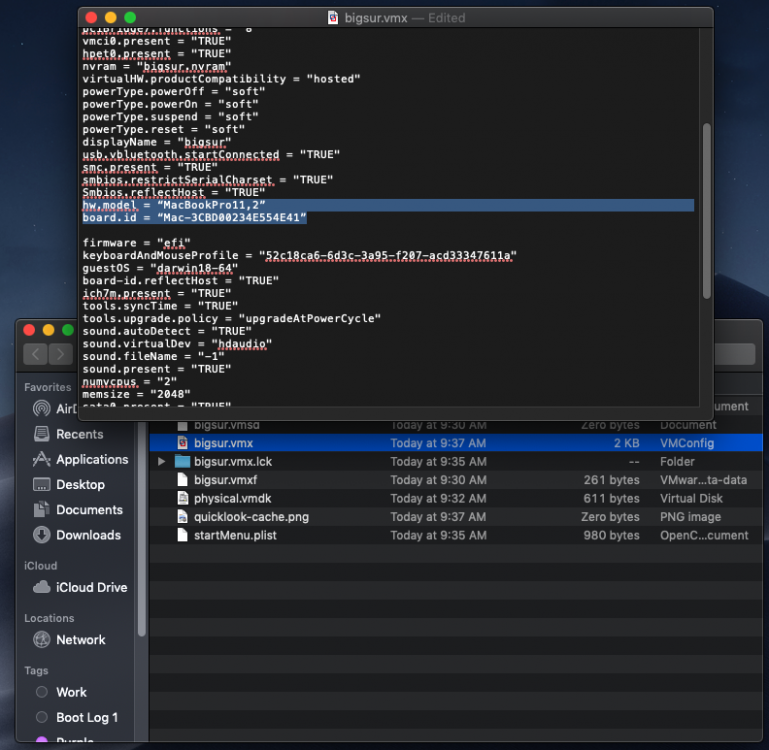
Task: Close the bigsur.vmx editor window
Action: 91,18
